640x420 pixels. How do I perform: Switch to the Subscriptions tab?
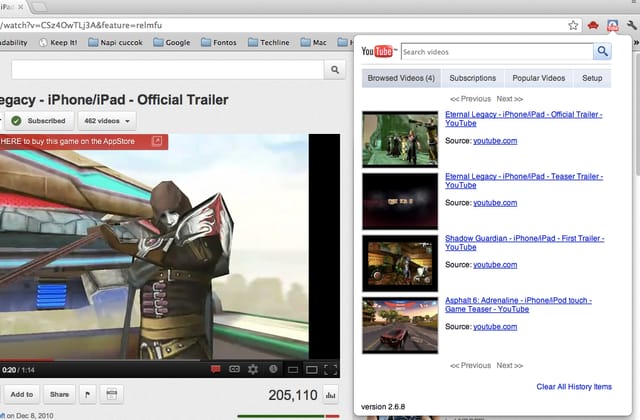(473, 78)
